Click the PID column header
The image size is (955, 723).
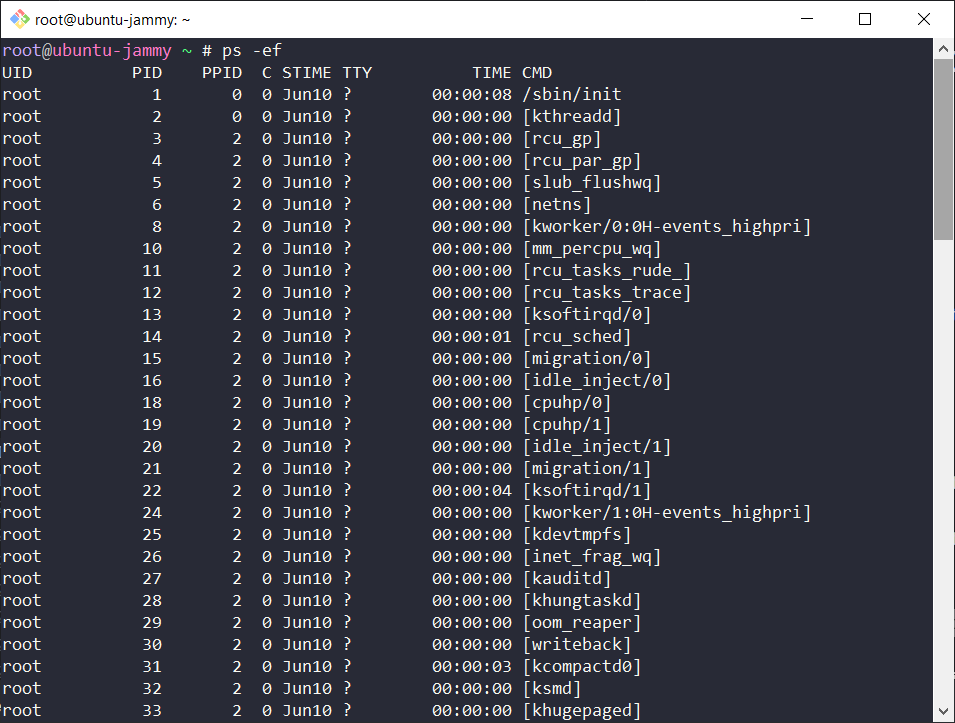(147, 72)
